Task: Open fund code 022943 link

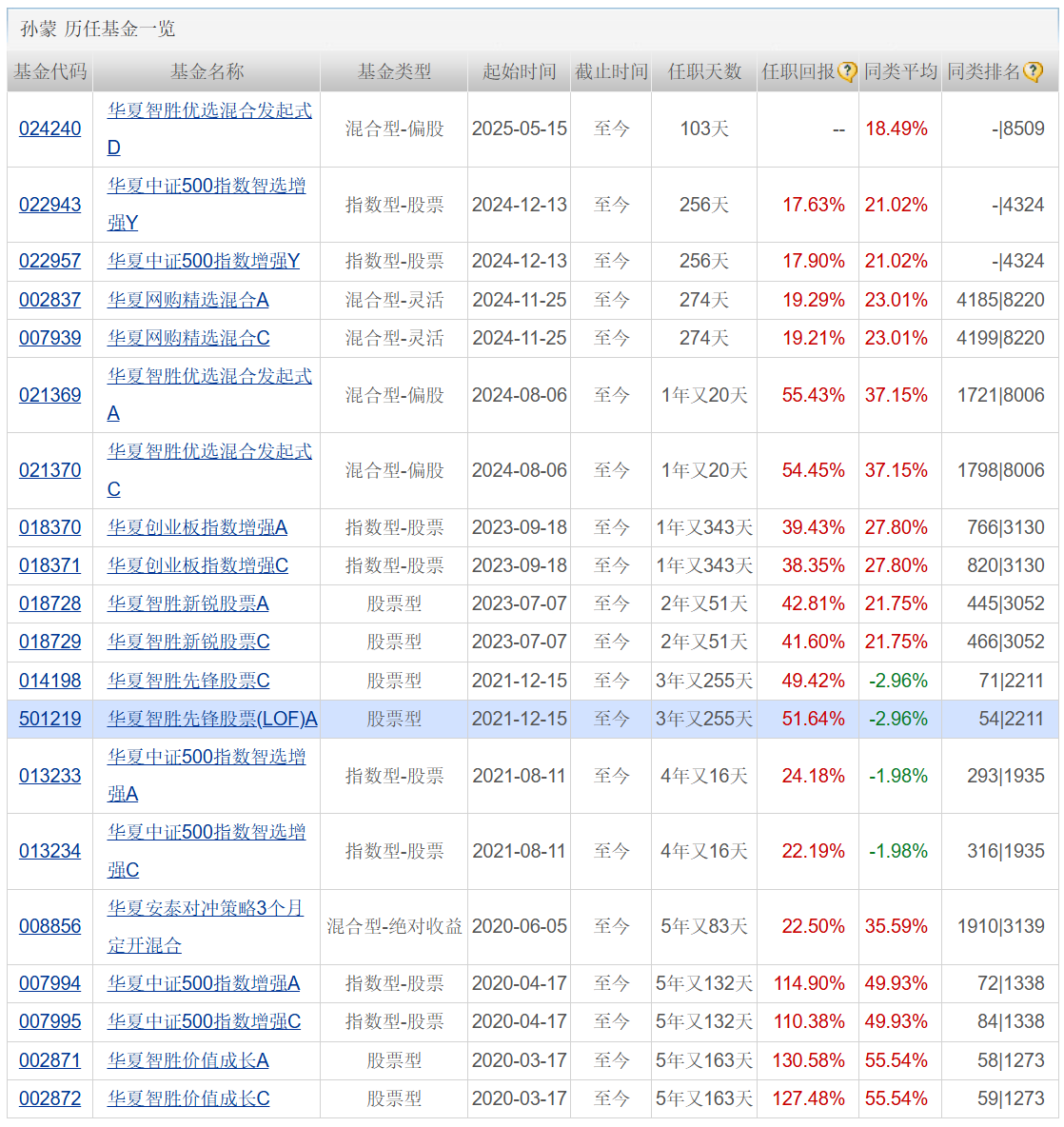Action: [x=49, y=205]
